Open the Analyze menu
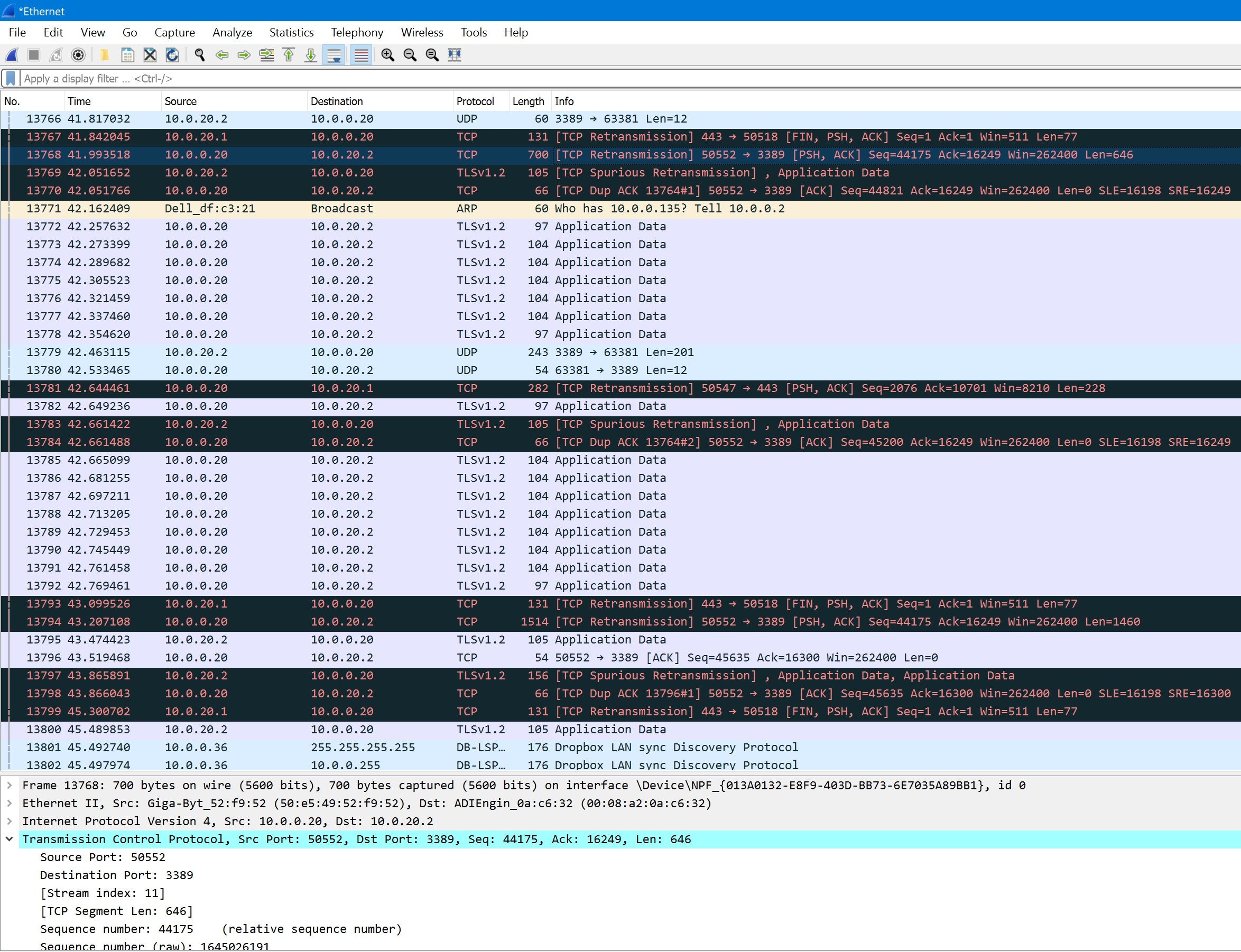 pyautogui.click(x=232, y=32)
